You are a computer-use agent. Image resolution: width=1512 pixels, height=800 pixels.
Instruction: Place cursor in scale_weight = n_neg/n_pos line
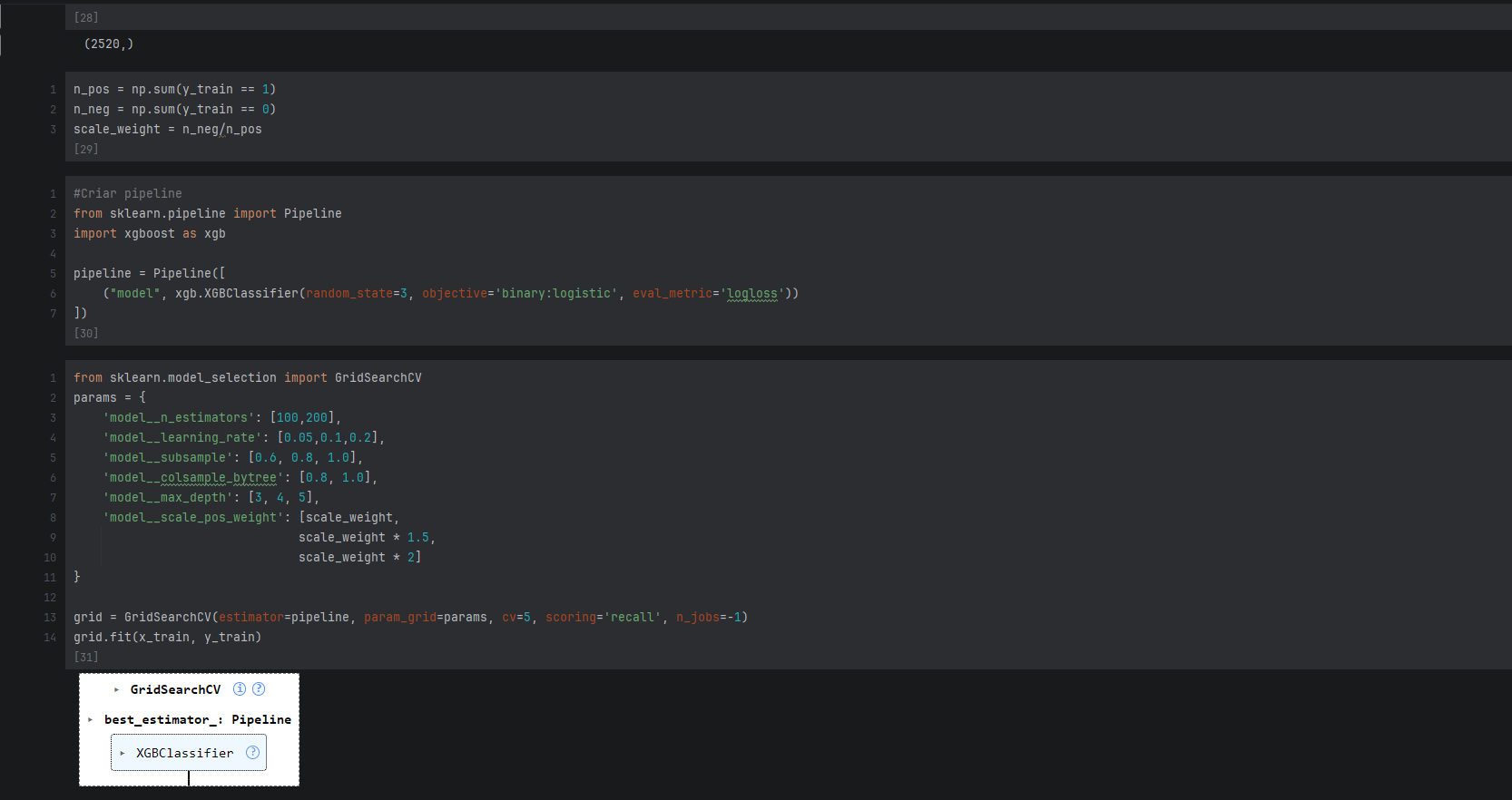click(x=167, y=129)
